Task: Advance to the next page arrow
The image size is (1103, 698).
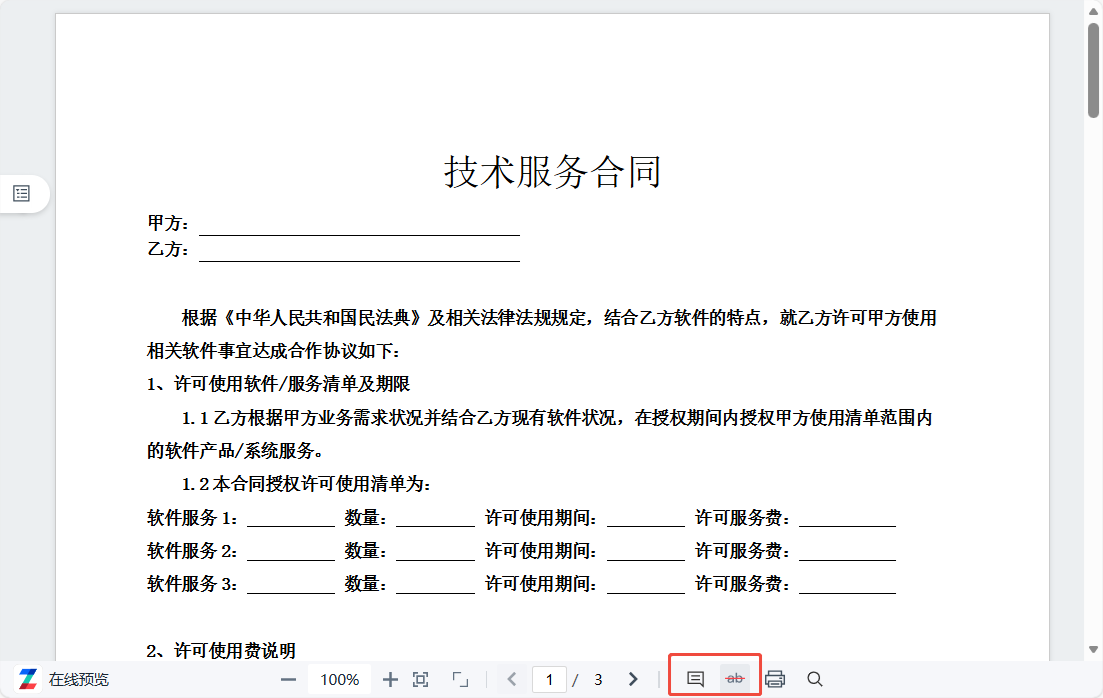Action: 632,679
